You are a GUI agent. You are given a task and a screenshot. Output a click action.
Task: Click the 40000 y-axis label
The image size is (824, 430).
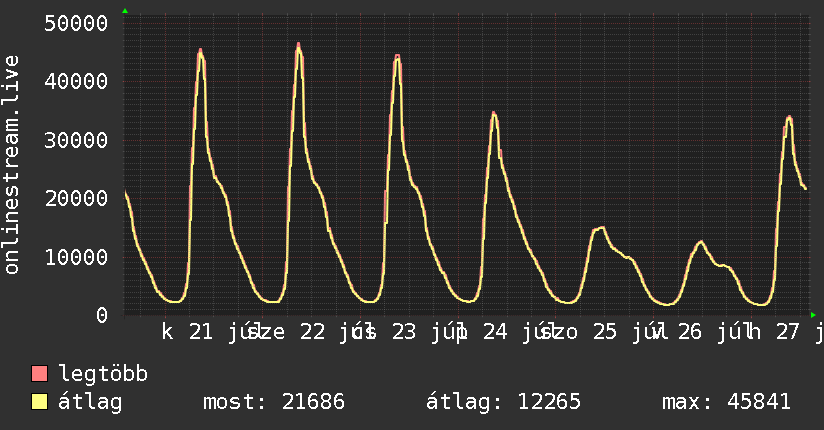click(x=76, y=81)
